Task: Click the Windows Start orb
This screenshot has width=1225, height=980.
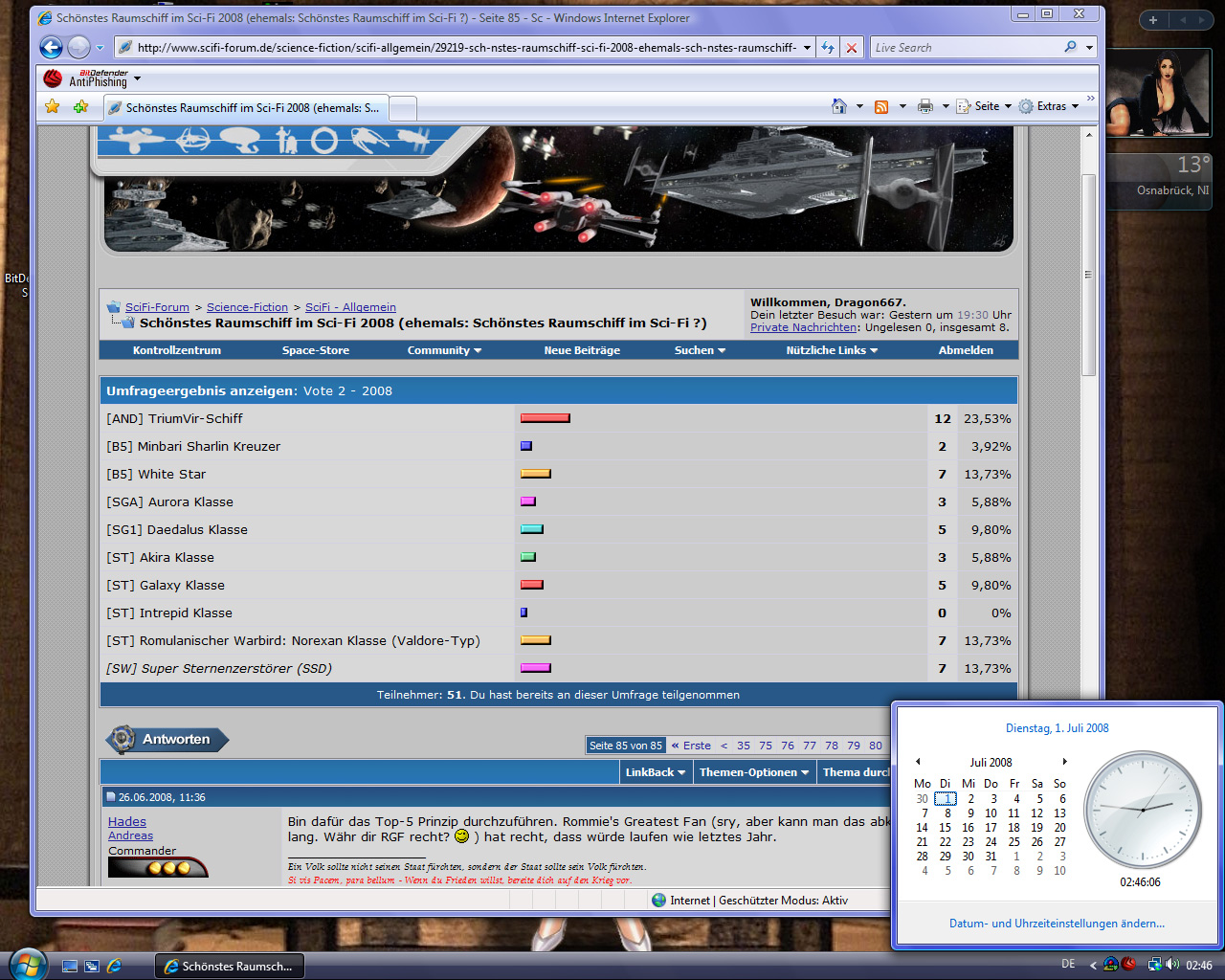Action: pyautogui.click(x=27, y=963)
